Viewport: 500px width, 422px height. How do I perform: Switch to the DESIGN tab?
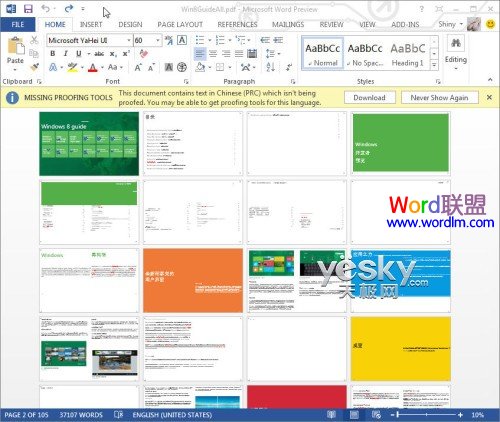click(130, 24)
